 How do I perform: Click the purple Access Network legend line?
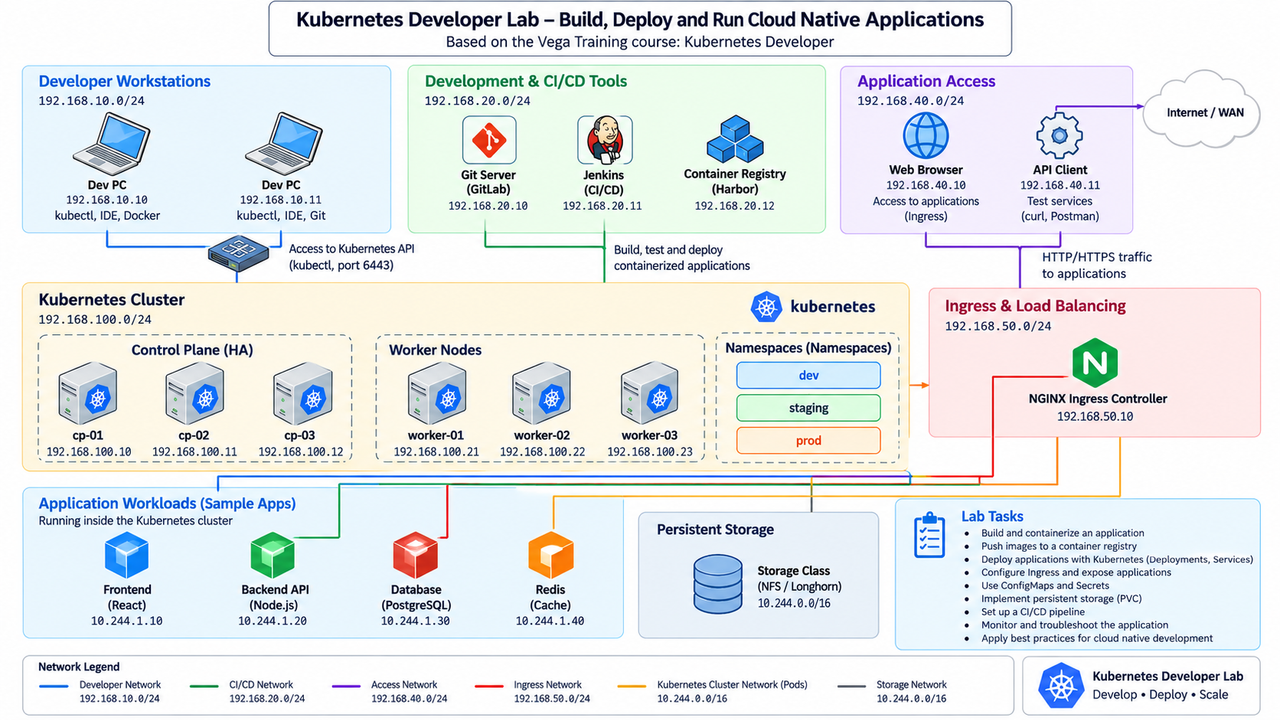[344, 686]
